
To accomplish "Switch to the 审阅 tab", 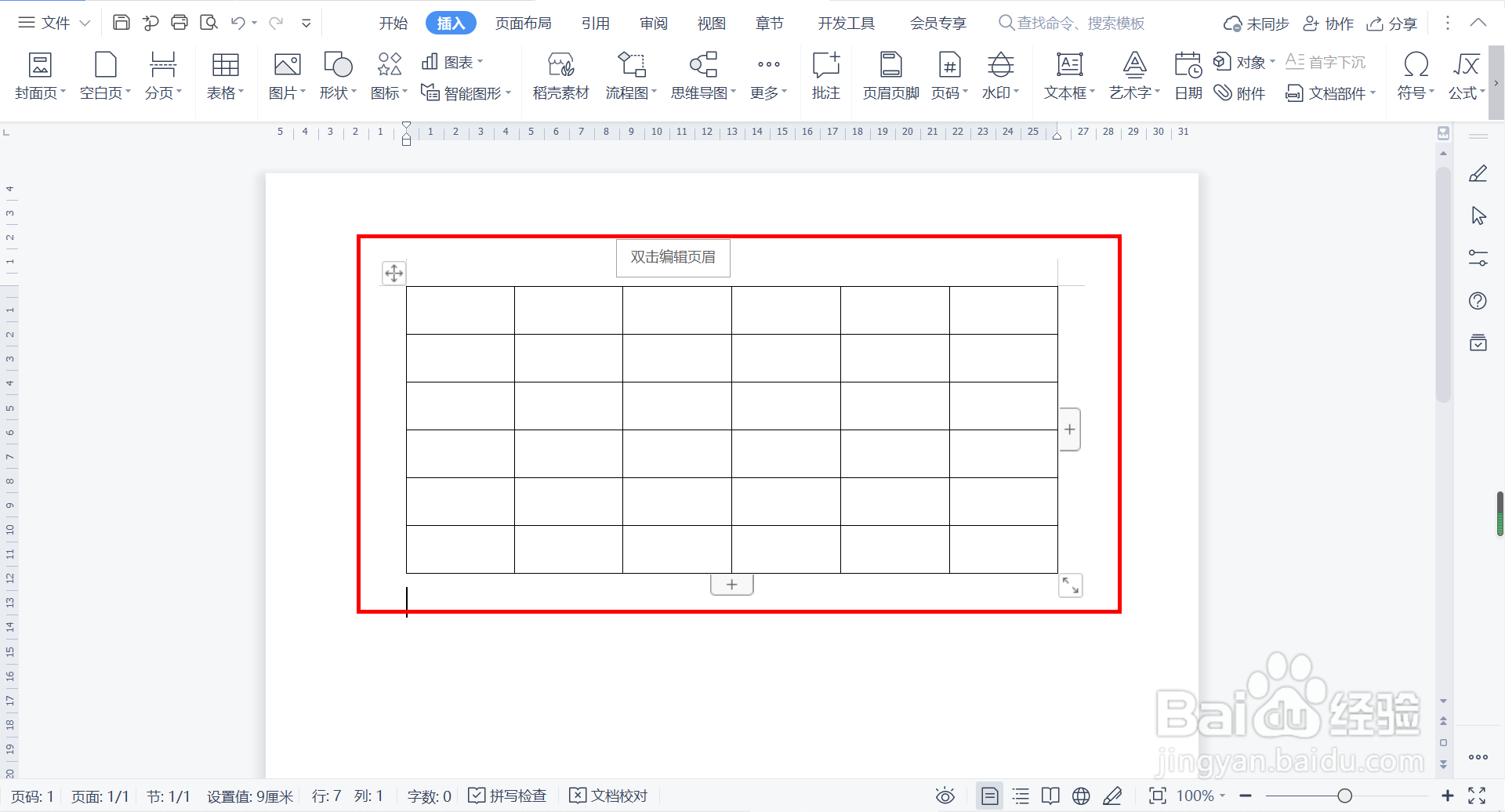I will tap(654, 24).
